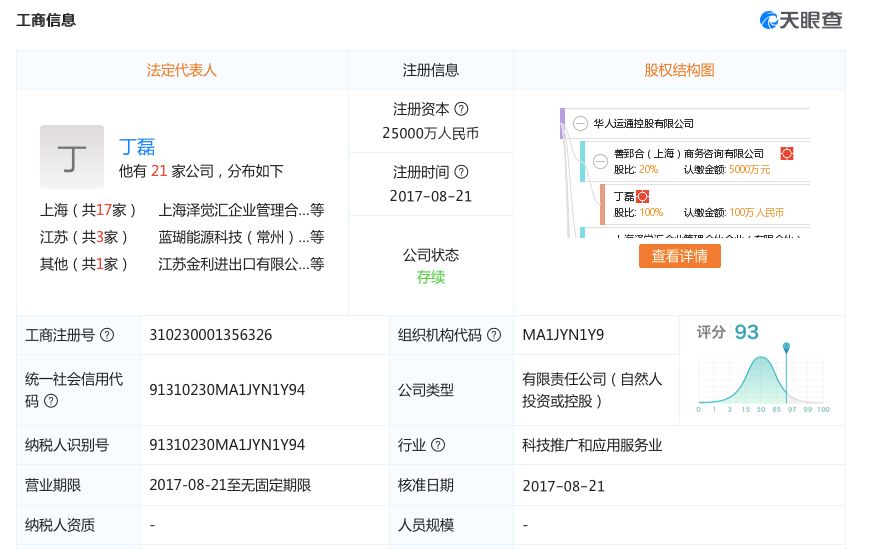
Task: Click the 2017-08-21至无固定期限 value
Action: [x=230, y=485]
